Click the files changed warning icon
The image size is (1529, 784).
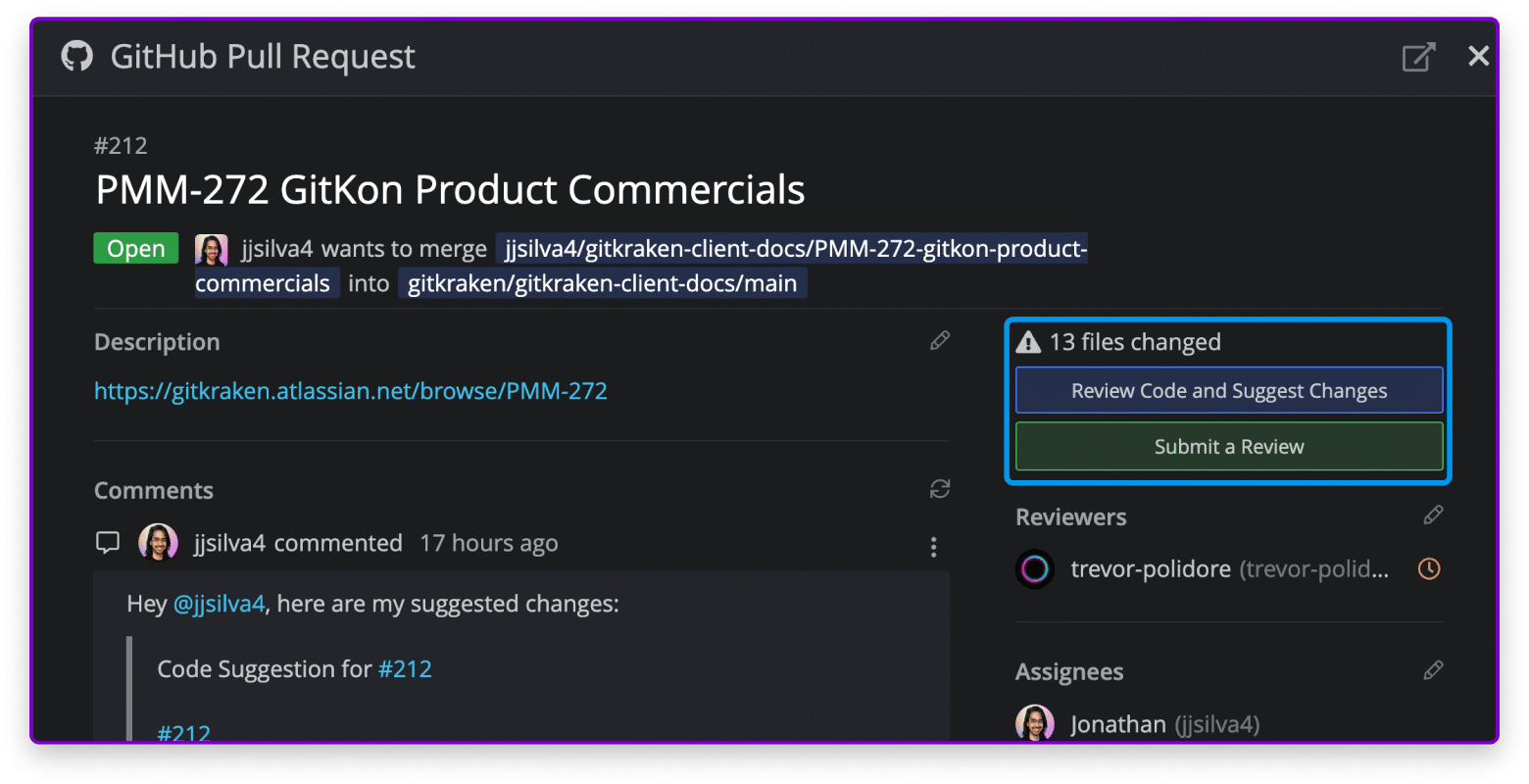pyautogui.click(x=1028, y=342)
